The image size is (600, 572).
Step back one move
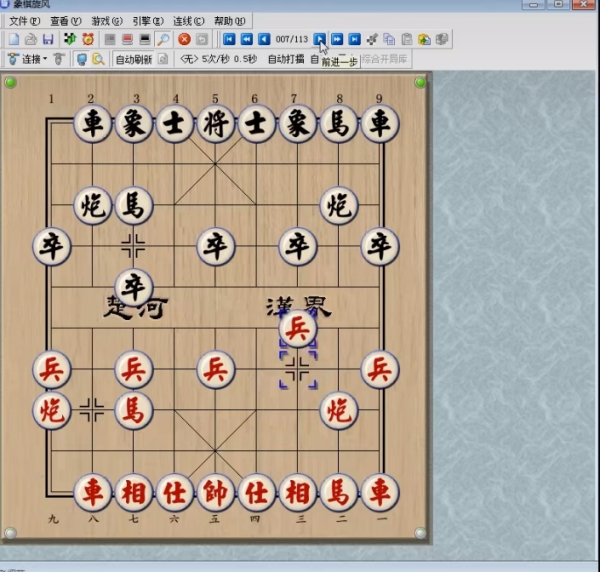point(264,39)
